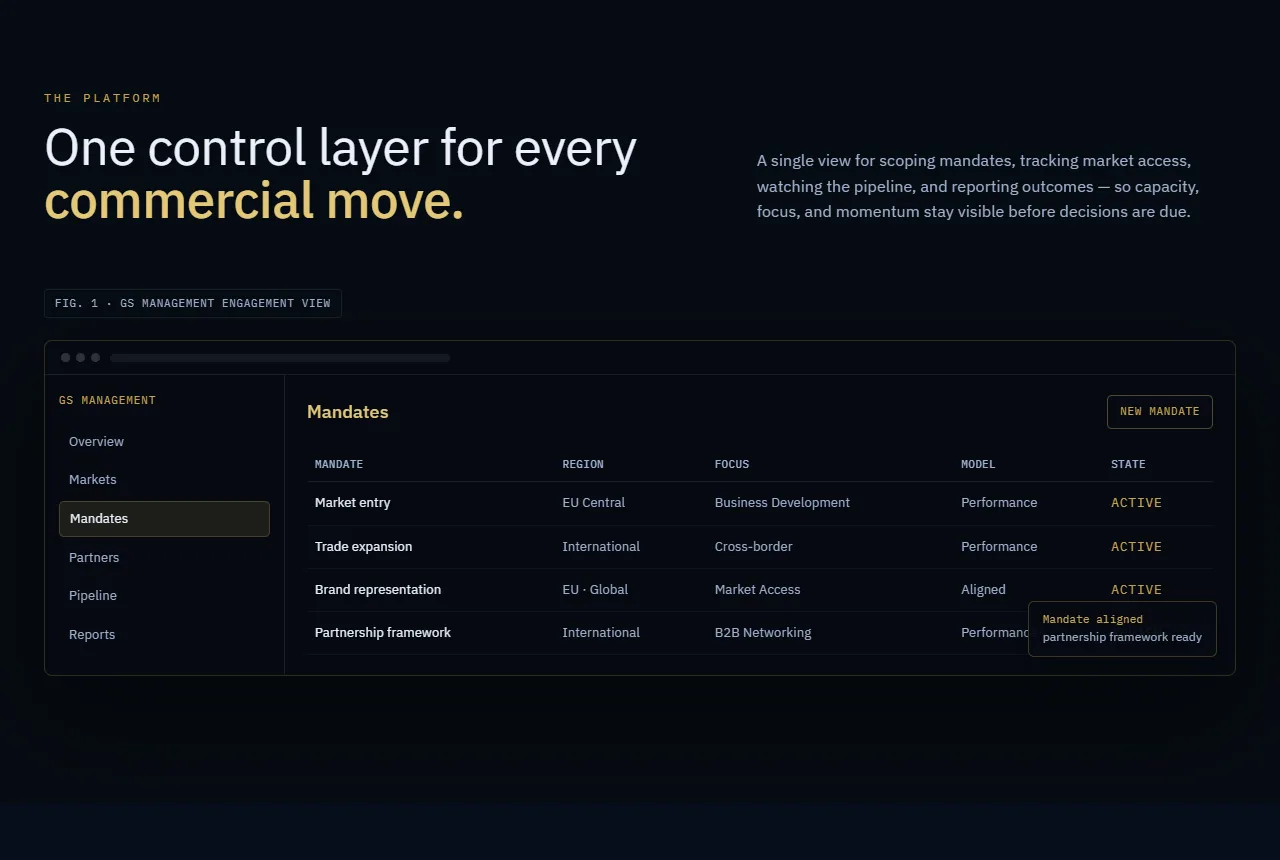The image size is (1280, 860).
Task: Select the Market entry mandate row
Action: pos(760,503)
